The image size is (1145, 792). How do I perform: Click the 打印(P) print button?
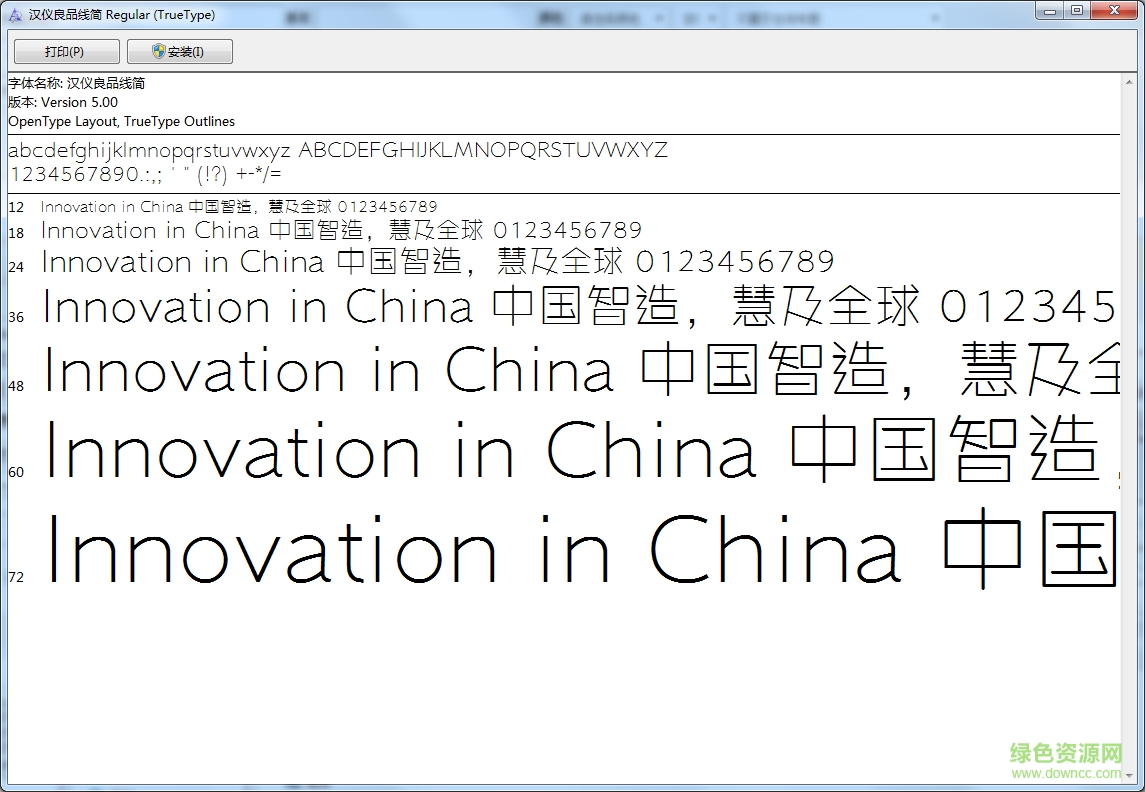pos(66,52)
